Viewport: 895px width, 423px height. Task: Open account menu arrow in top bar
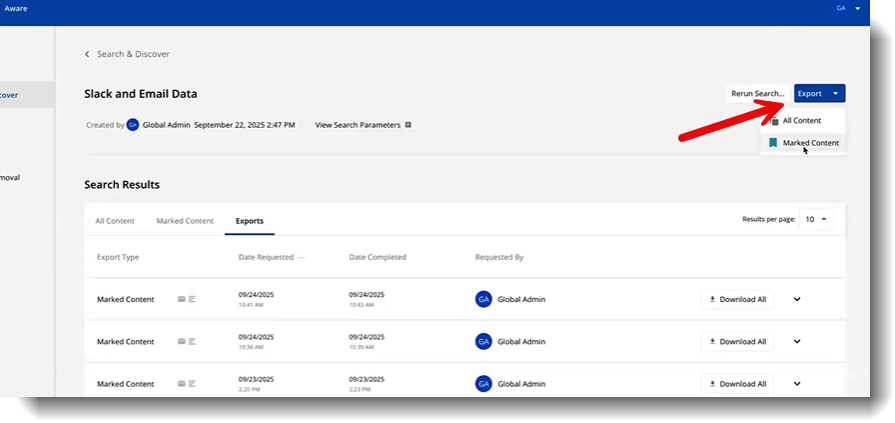point(857,8)
